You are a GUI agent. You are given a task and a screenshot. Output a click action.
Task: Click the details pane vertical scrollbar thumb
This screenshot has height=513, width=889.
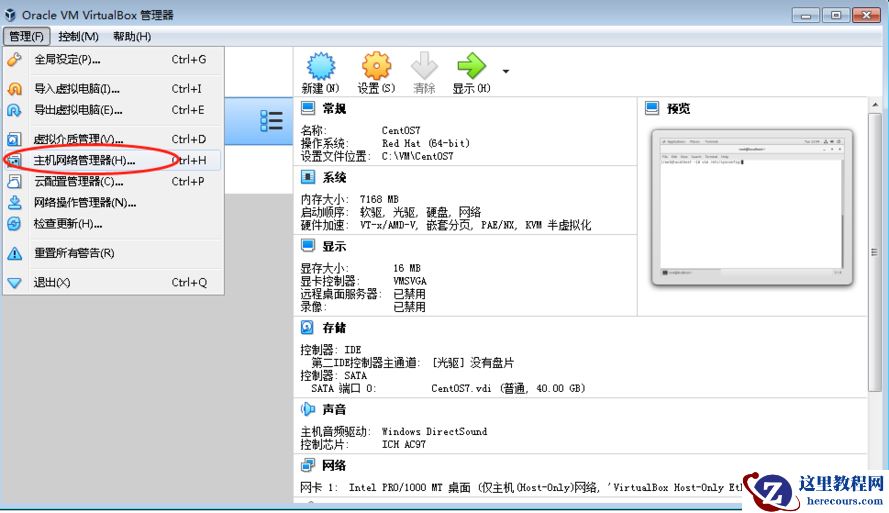point(874,252)
